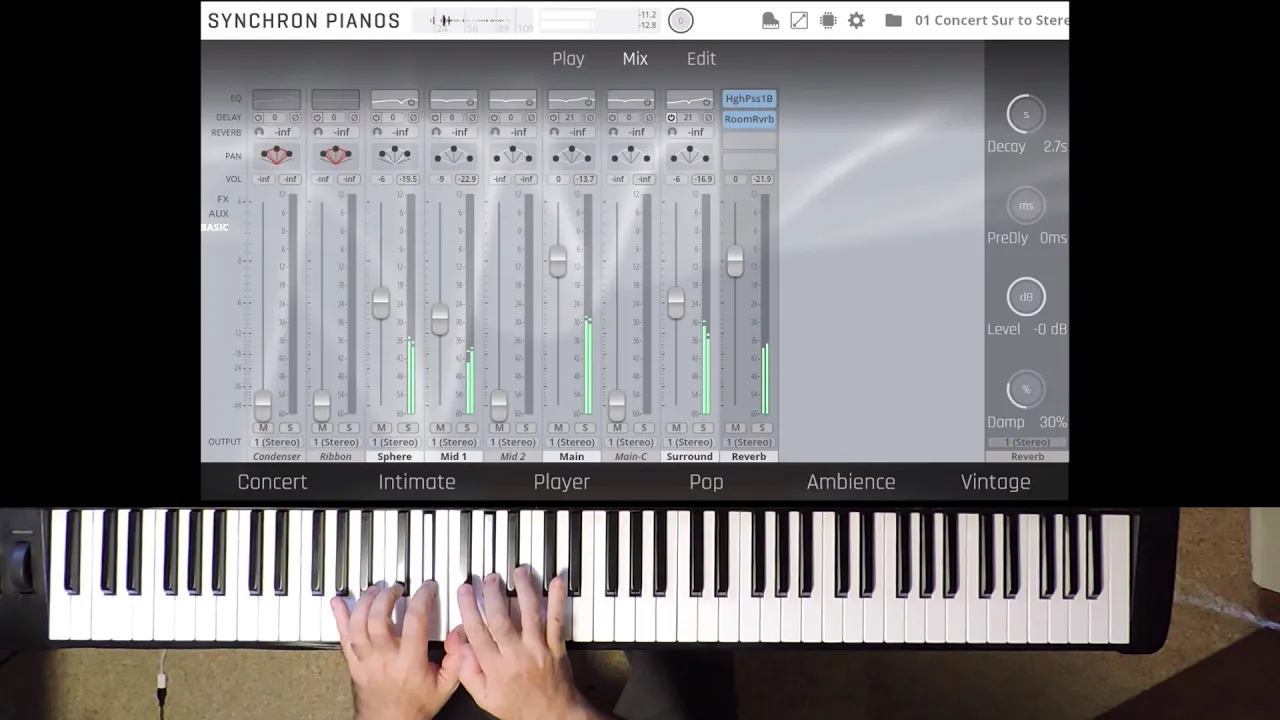Open the CPU chip icon

tap(828, 20)
